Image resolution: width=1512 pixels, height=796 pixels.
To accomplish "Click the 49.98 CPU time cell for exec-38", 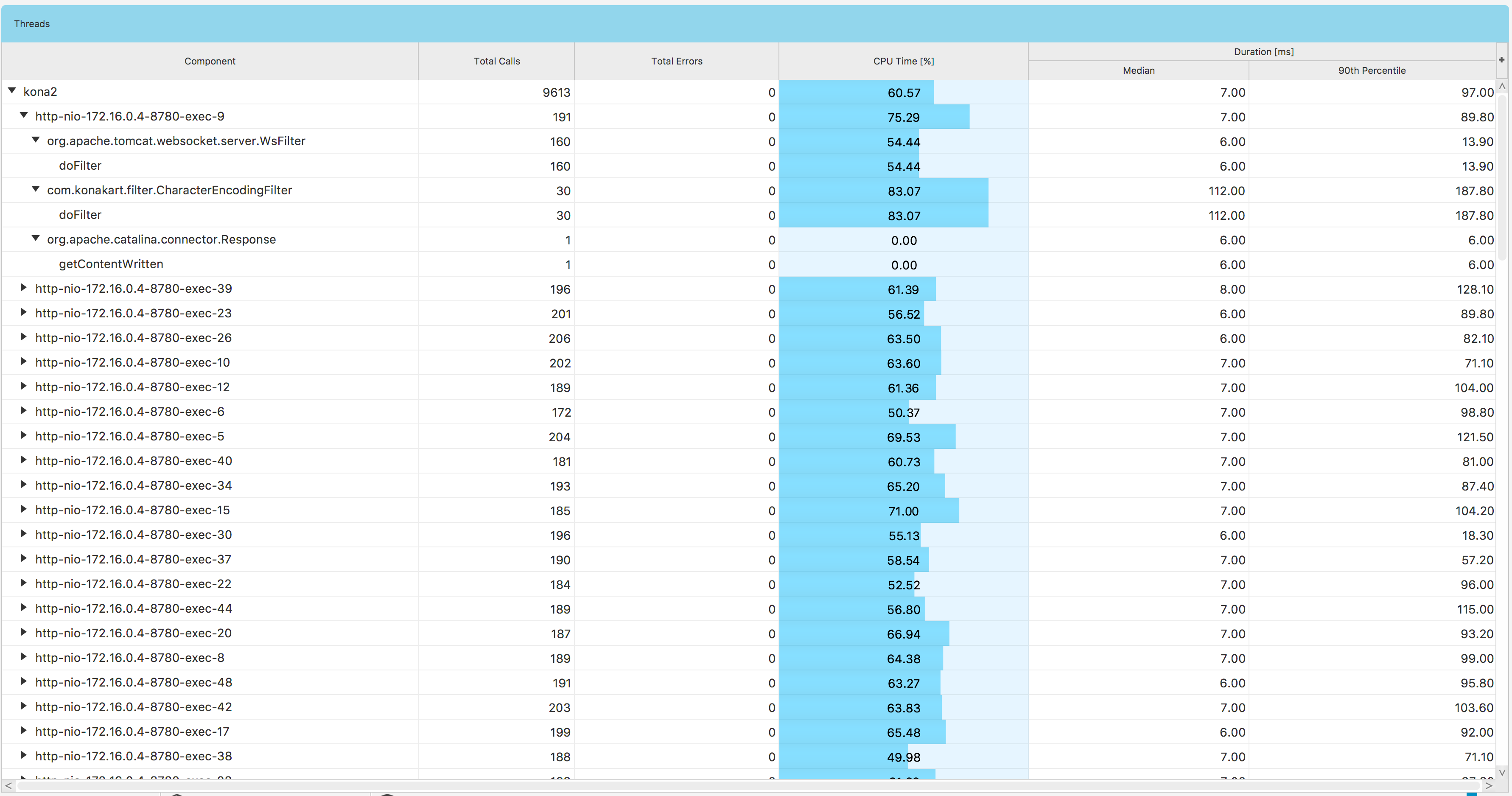I will 903,757.
